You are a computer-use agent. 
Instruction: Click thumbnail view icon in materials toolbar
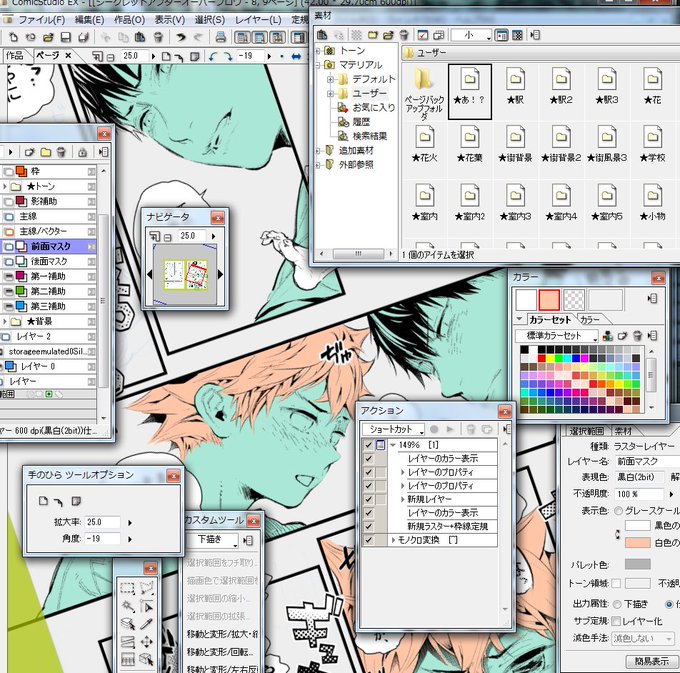(x=517, y=35)
